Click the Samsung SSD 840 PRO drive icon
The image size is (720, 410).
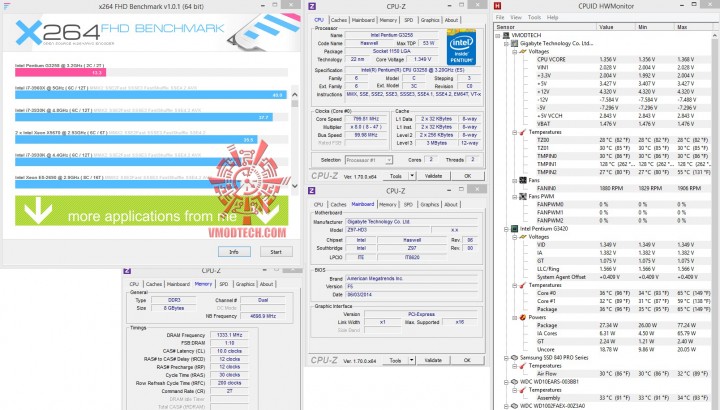tap(514, 358)
